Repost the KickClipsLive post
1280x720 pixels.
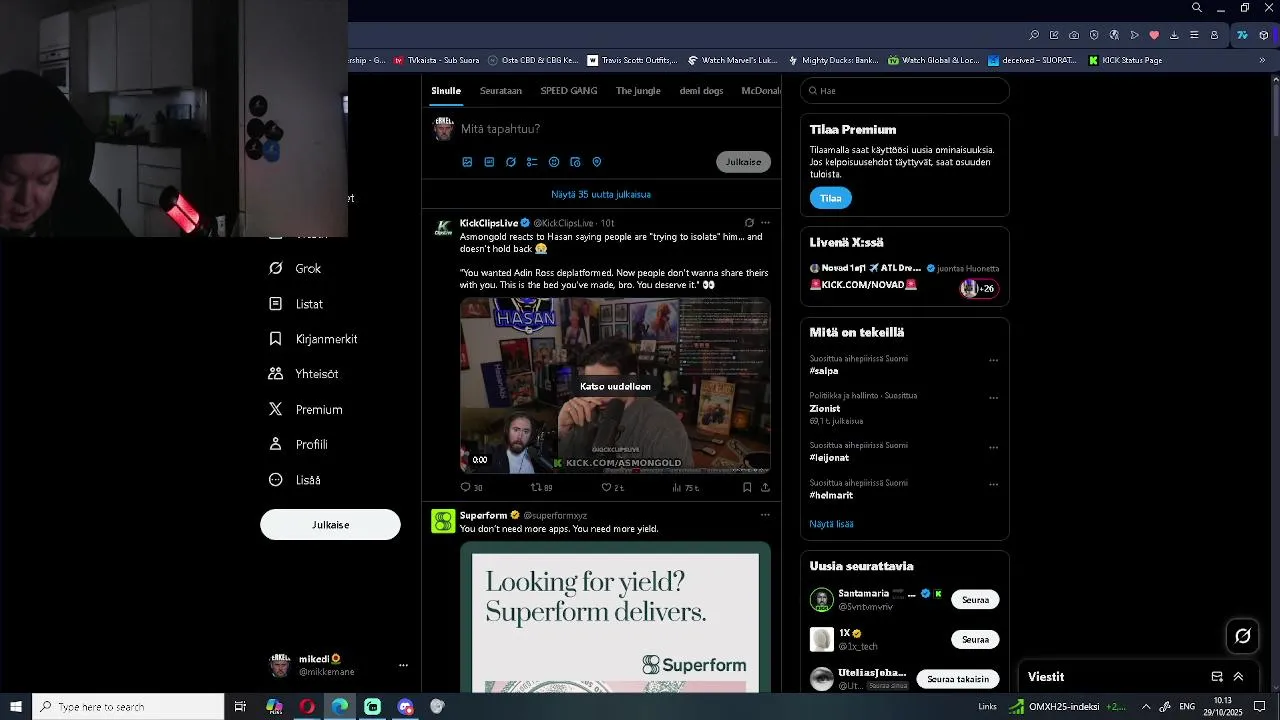(541, 487)
